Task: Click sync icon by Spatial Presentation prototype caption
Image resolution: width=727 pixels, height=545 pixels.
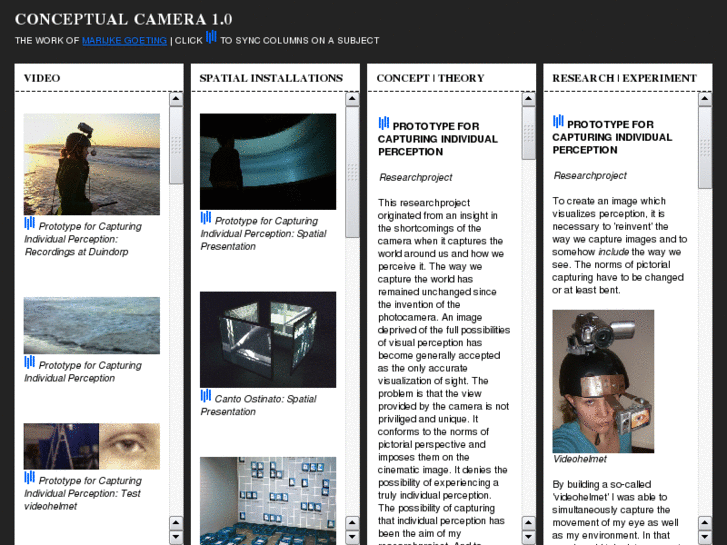Action: click(206, 218)
